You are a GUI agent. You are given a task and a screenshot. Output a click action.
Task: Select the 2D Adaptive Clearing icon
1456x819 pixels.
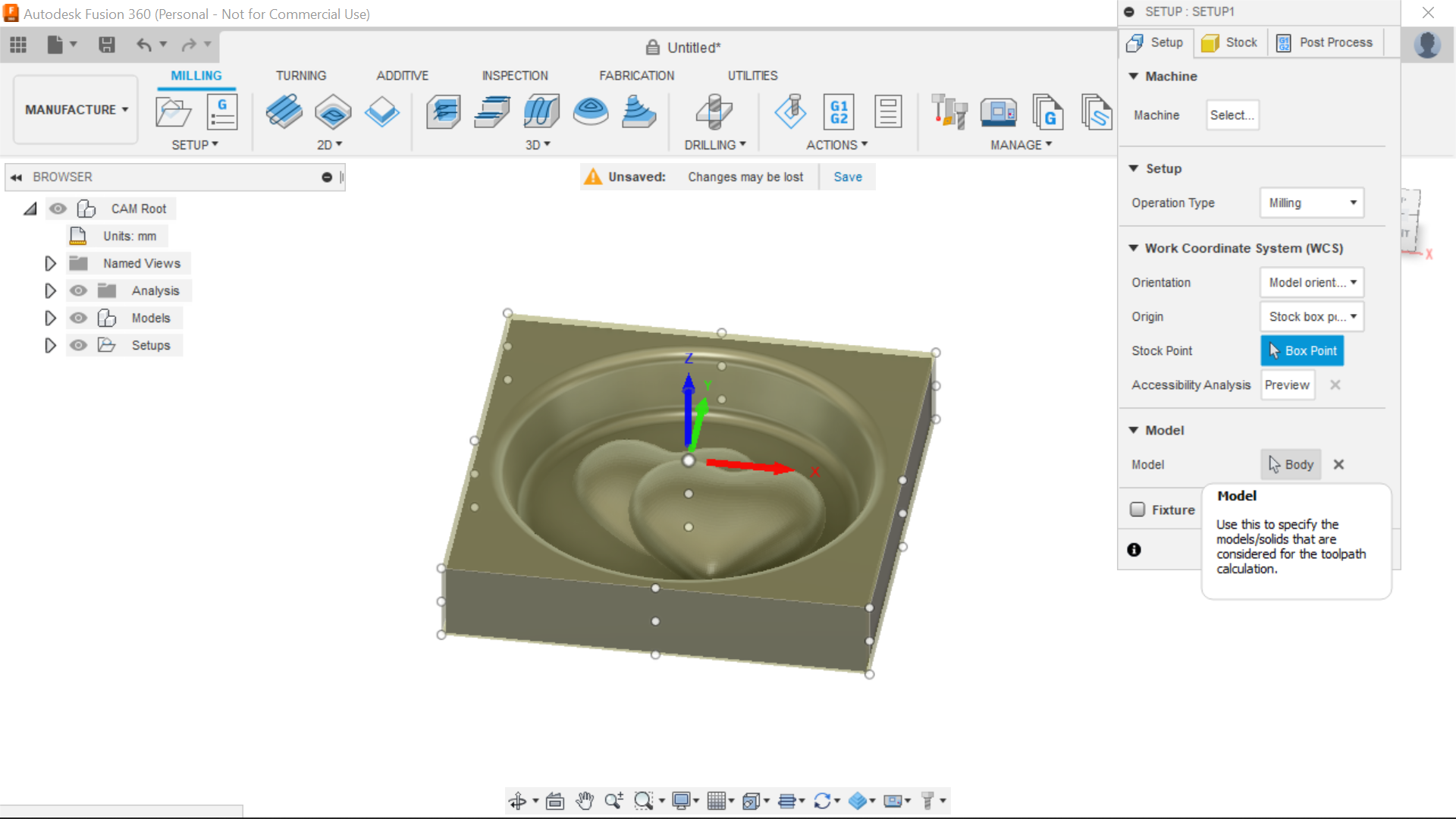284,112
